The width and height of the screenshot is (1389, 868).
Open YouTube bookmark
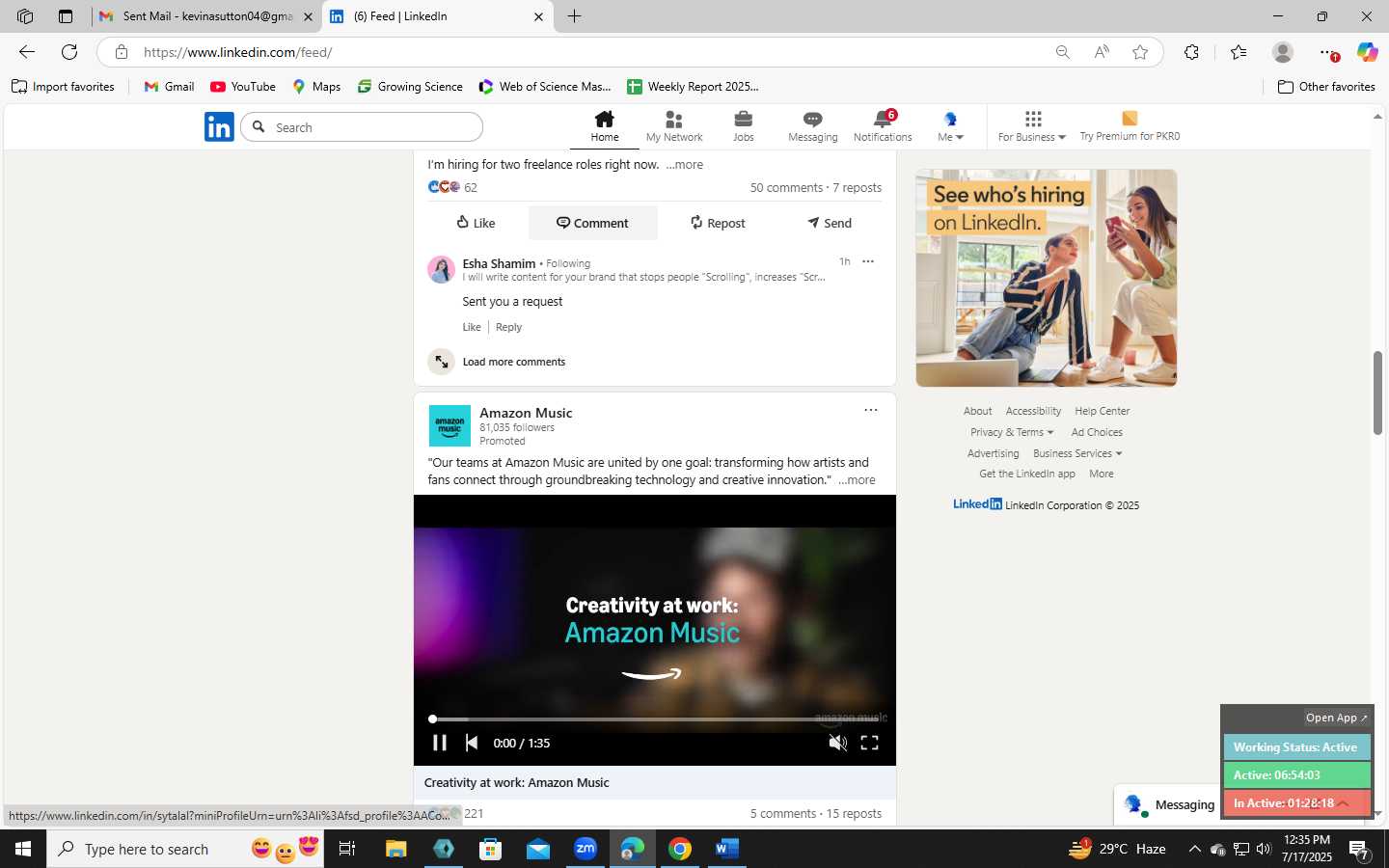tap(243, 87)
